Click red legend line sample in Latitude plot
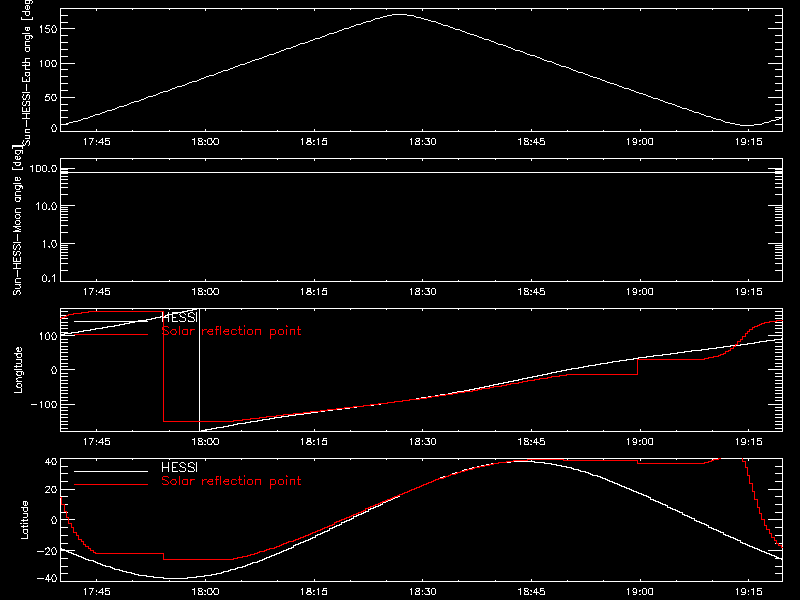The height and width of the screenshot is (600, 800). click(111, 484)
